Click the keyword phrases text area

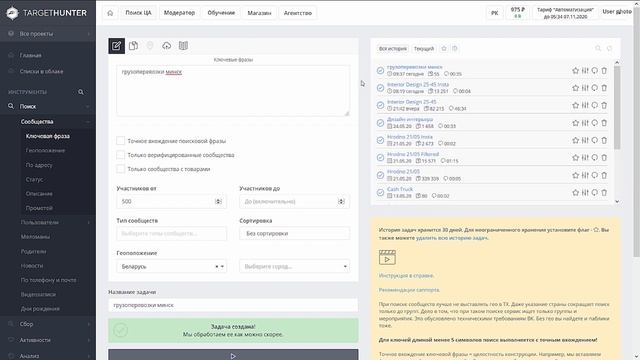click(233, 91)
